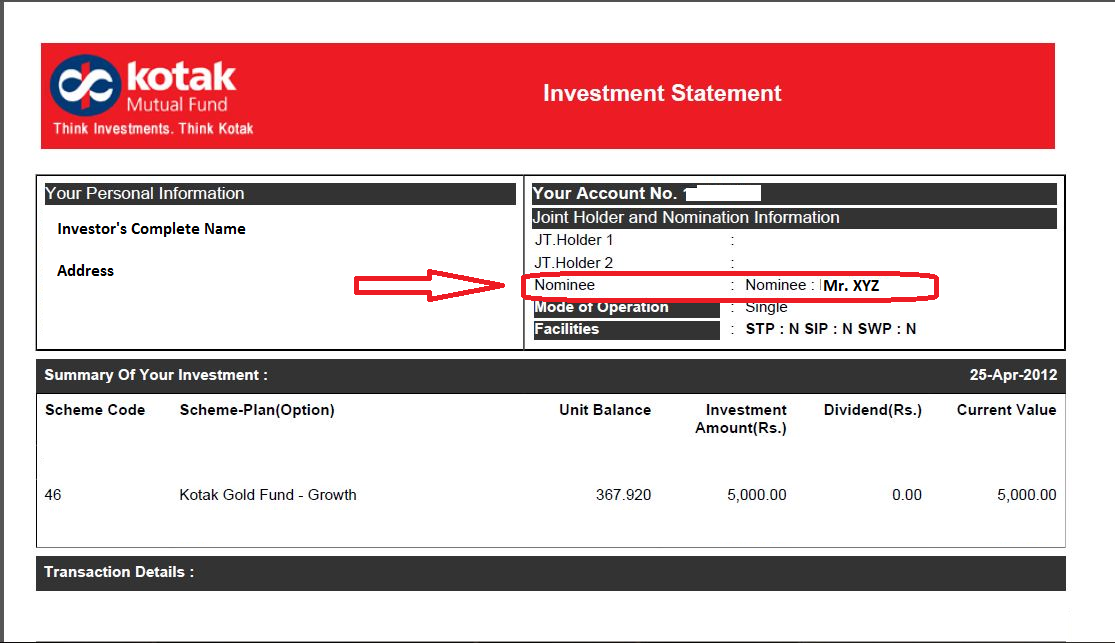Select the nominee value 'Mr. XYZ'
1115x643 pixels.
[x=851, y=286]
